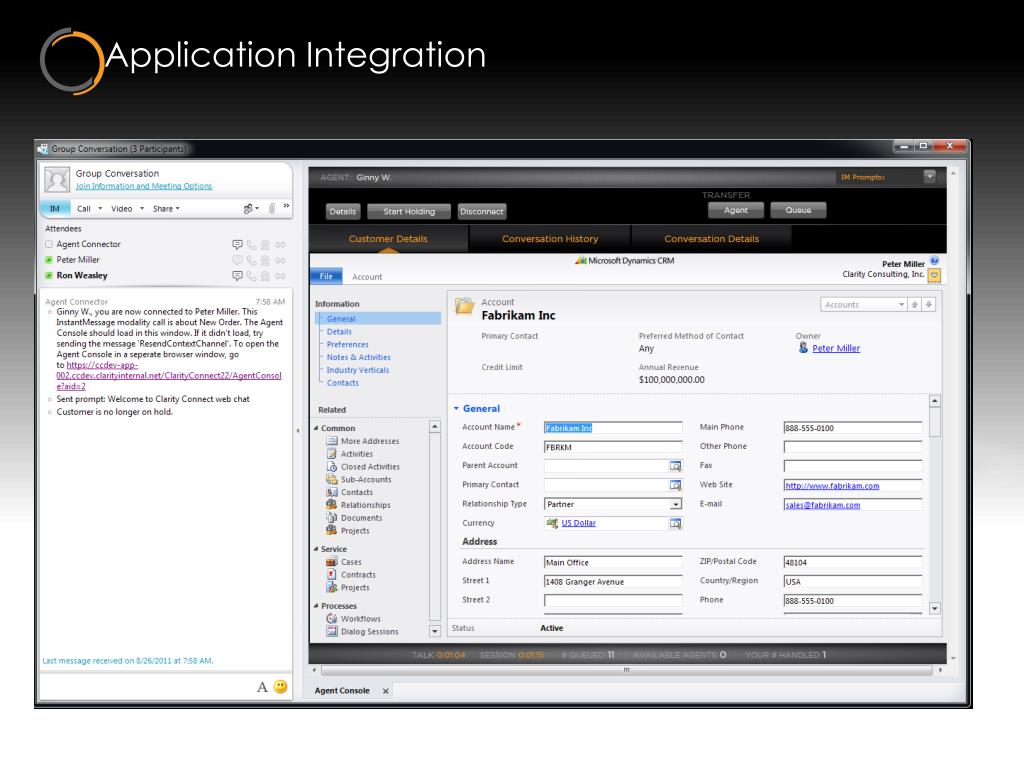Click the phone icon in Peter Miller row
Viewport: 1024px width, 768px height.
[x=251, y=260]
